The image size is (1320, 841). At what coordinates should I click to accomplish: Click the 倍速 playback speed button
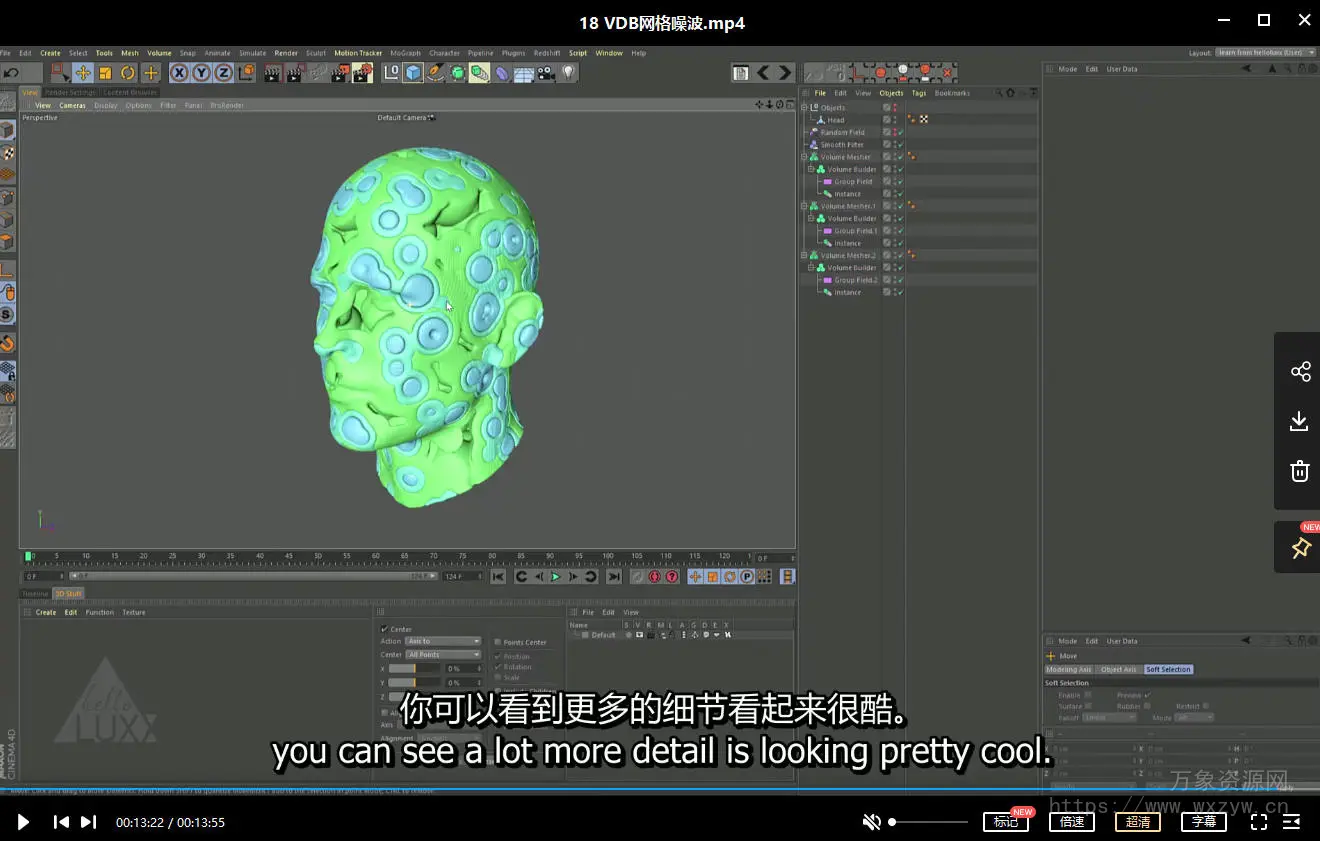click(x=1072, y=822)
